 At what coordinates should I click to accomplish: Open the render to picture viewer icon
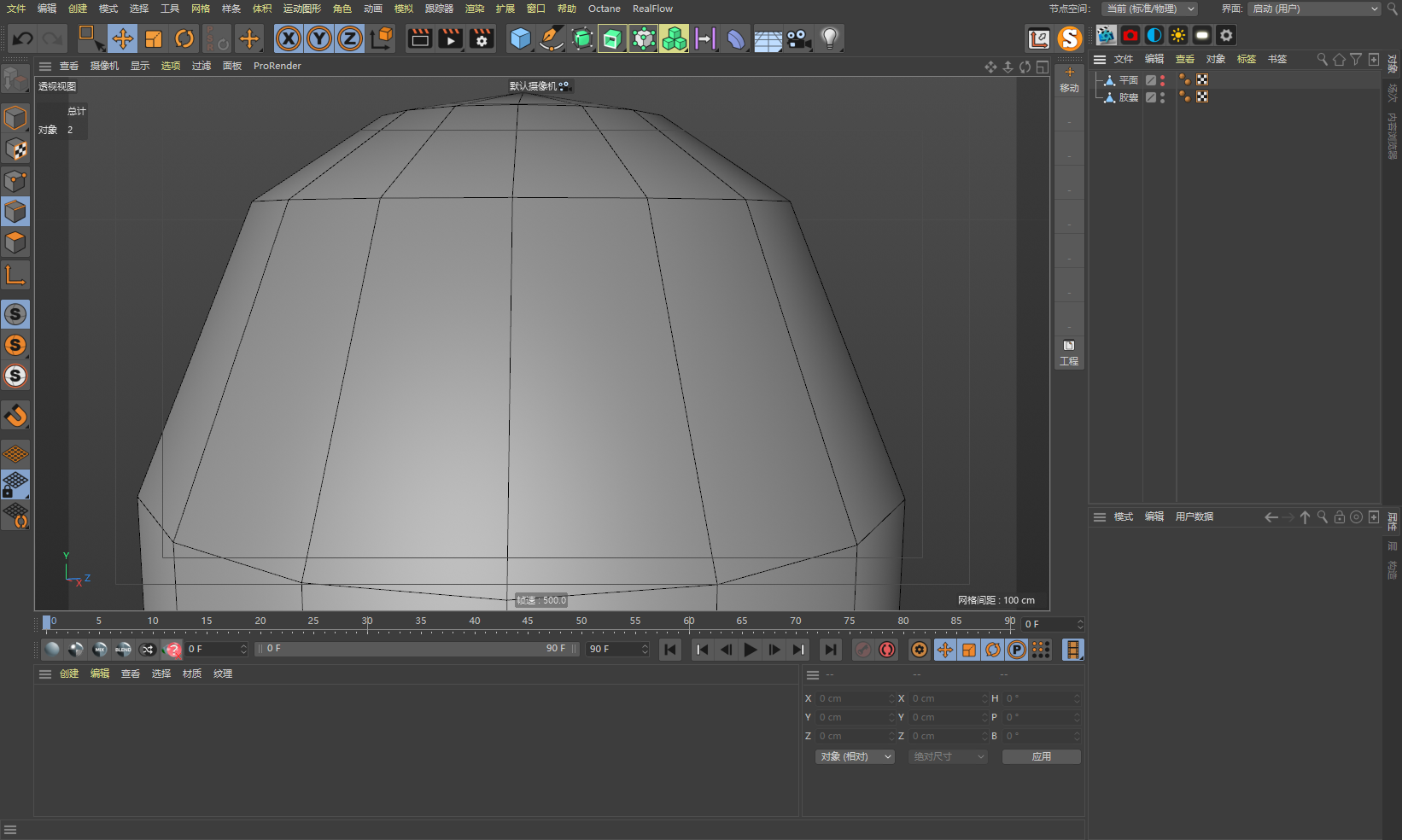click(451, 38)
